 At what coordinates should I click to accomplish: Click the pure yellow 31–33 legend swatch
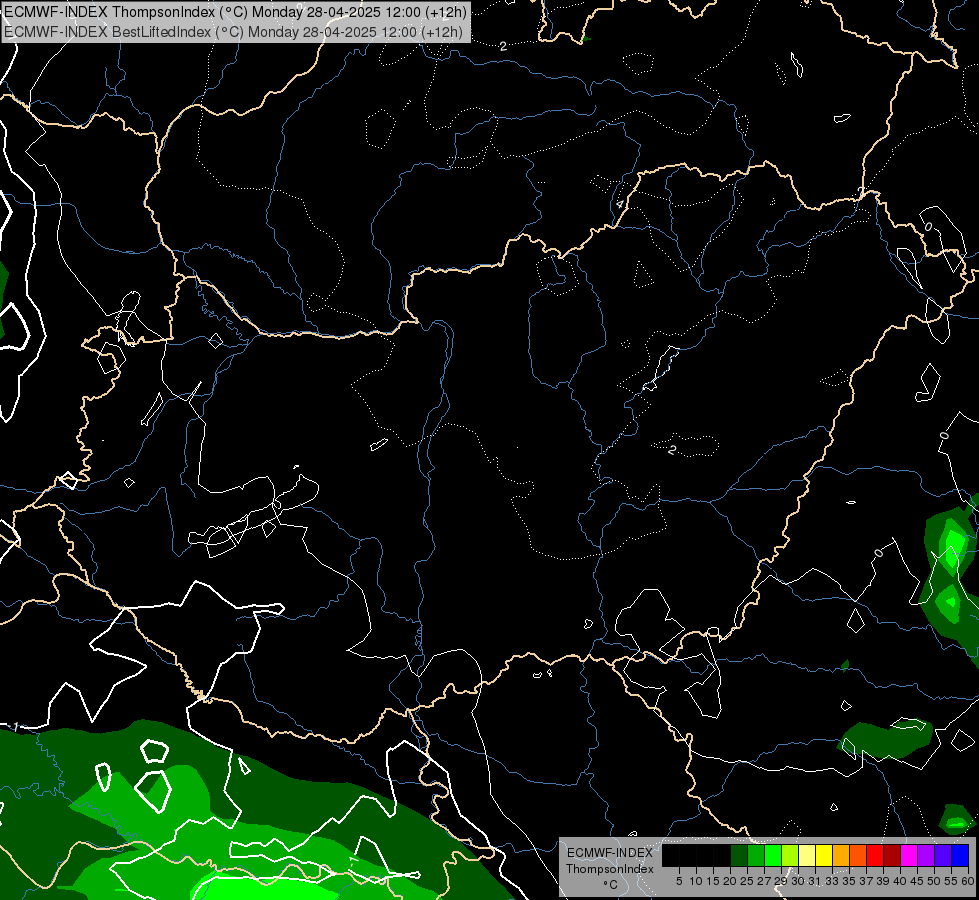pyautogui.click(x=824, y=855)
